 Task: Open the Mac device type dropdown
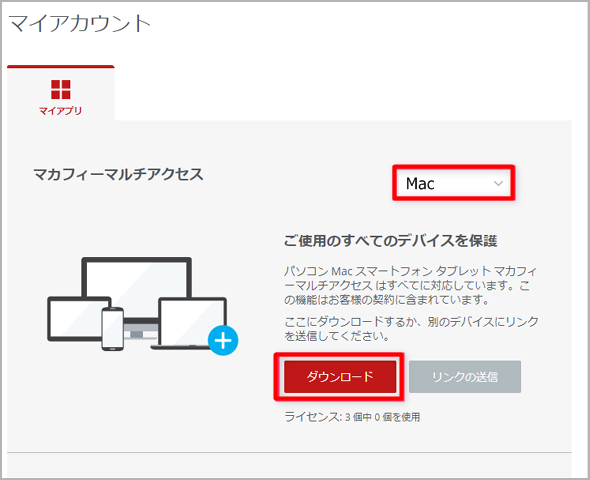pyautogui.click(x=453, y=183)
